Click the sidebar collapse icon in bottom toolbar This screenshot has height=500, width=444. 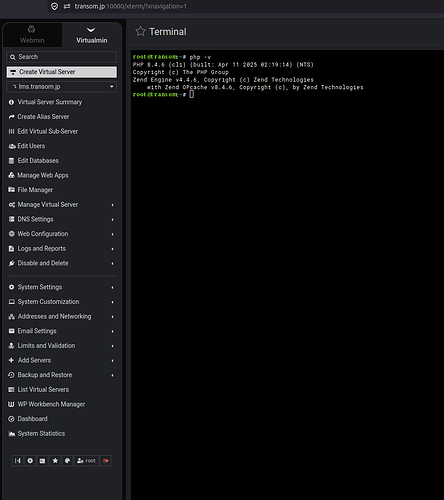point(17,461)
